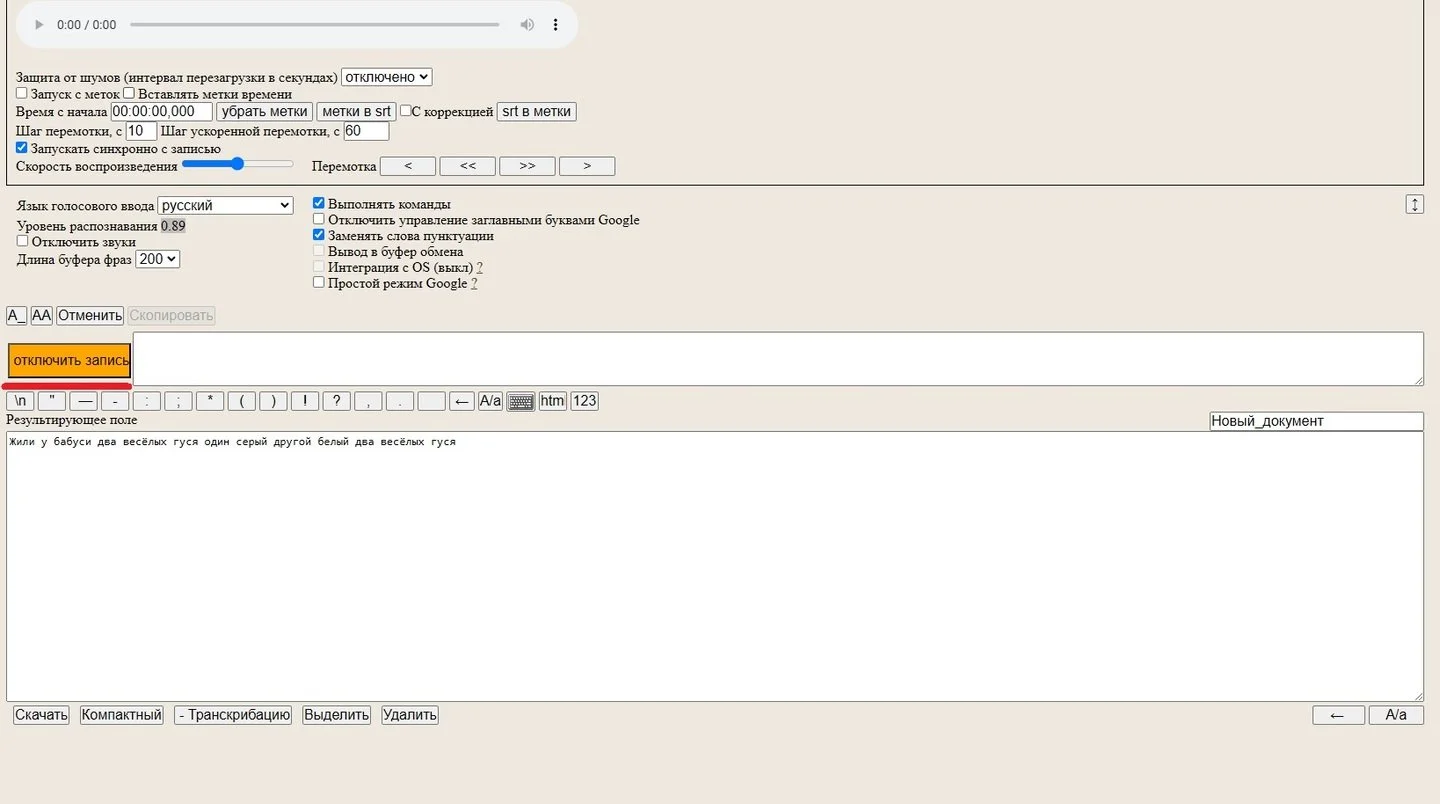Open the noise protection 'отключено' dropdown
The height and width of the screenshot is (804, 1440).
[386, 77]
